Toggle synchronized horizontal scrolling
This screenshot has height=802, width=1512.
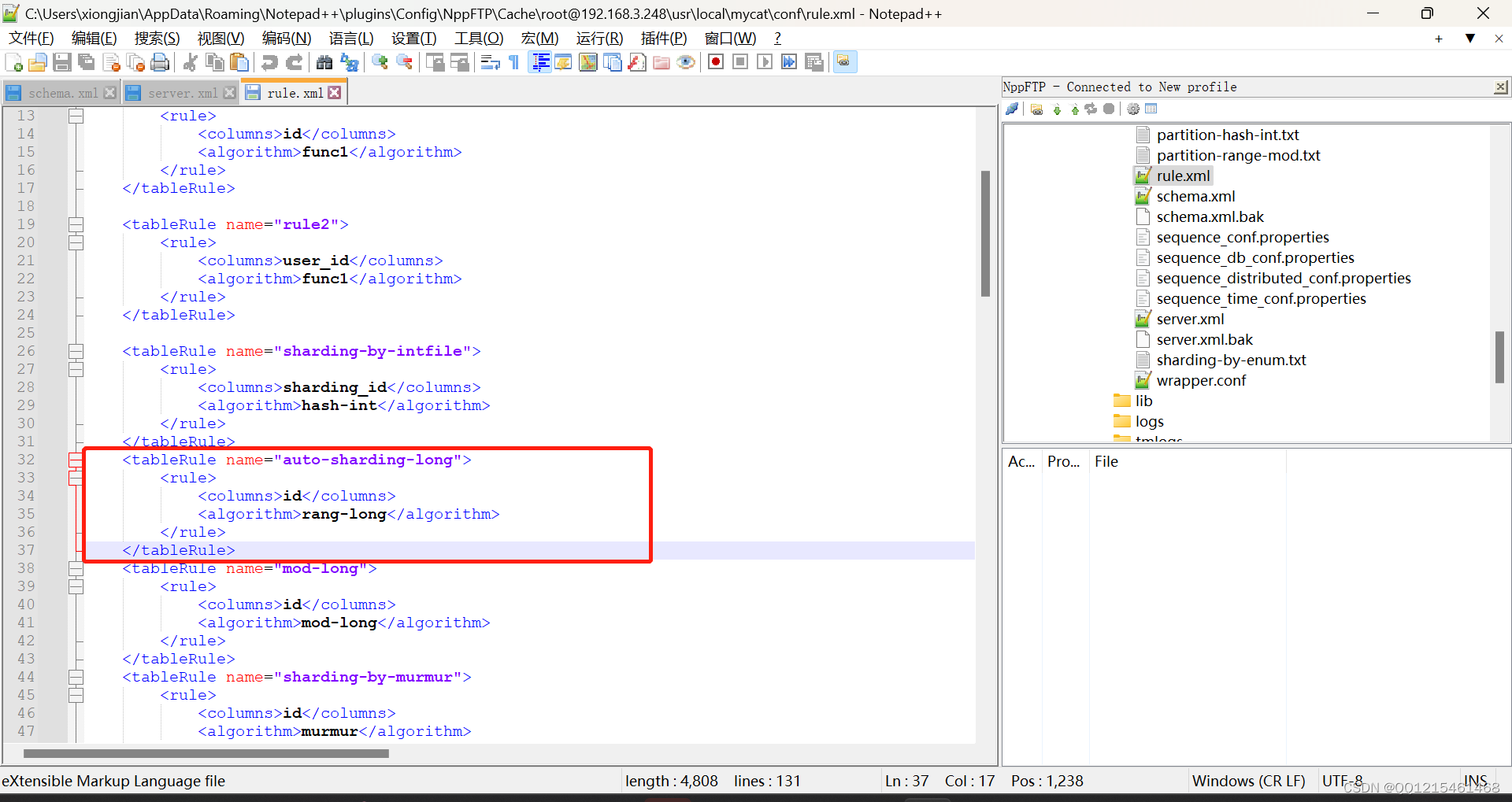[x=459, y=62]
